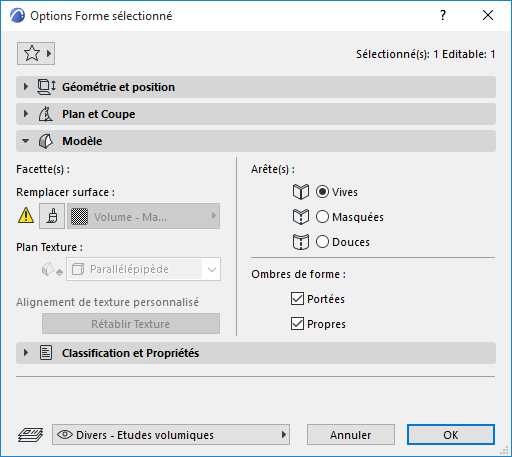The height and width of the screenshot is (457, 512).
Task: Toggle the Portées shadows checkbox
Action: (x=297, y=299)
